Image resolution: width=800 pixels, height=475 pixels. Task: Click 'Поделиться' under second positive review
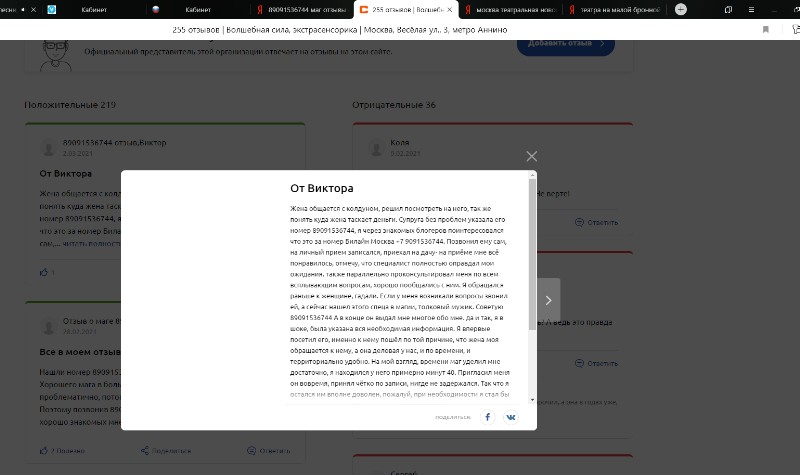pyautogui.click(x=166, y=451)
